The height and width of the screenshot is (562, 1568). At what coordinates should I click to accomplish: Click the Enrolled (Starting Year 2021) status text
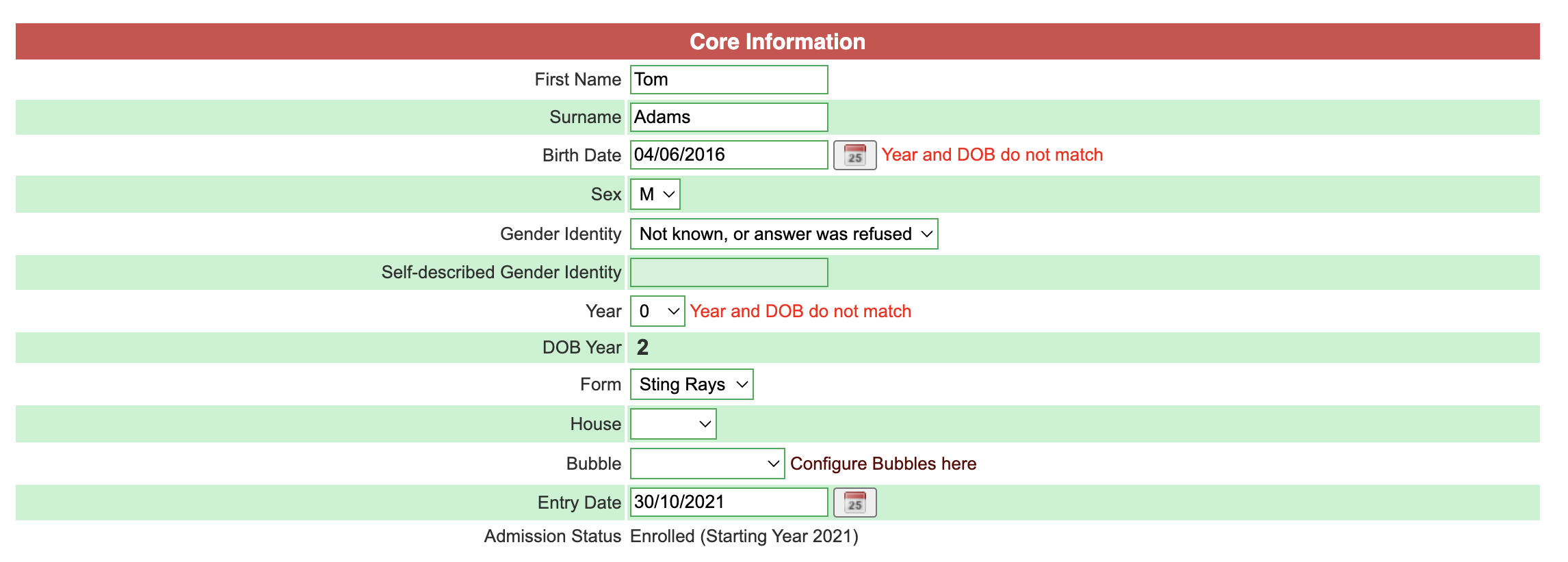click(x=744, y=536)
